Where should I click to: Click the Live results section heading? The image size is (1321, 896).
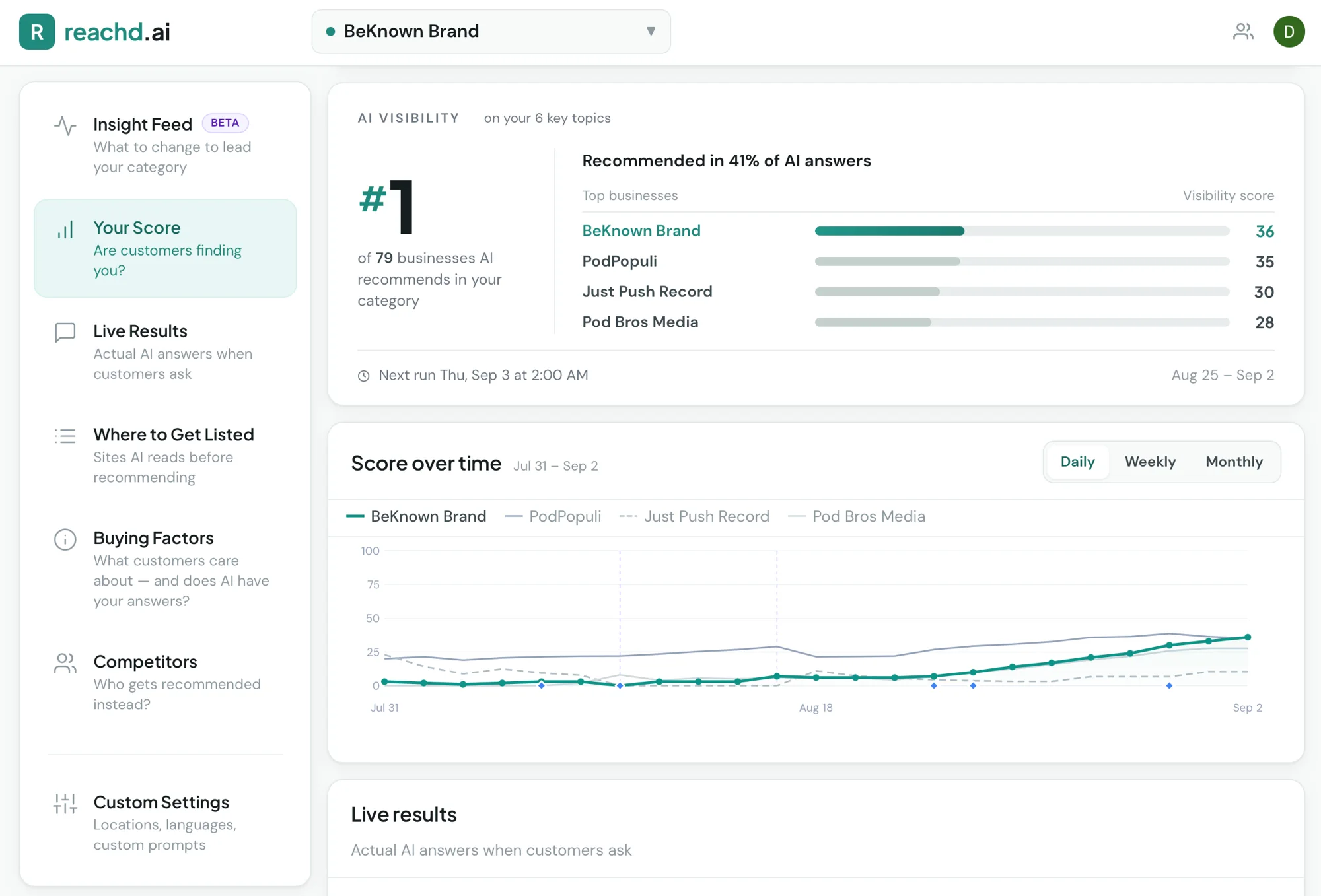pyautogui.click(x=404, y=815)
